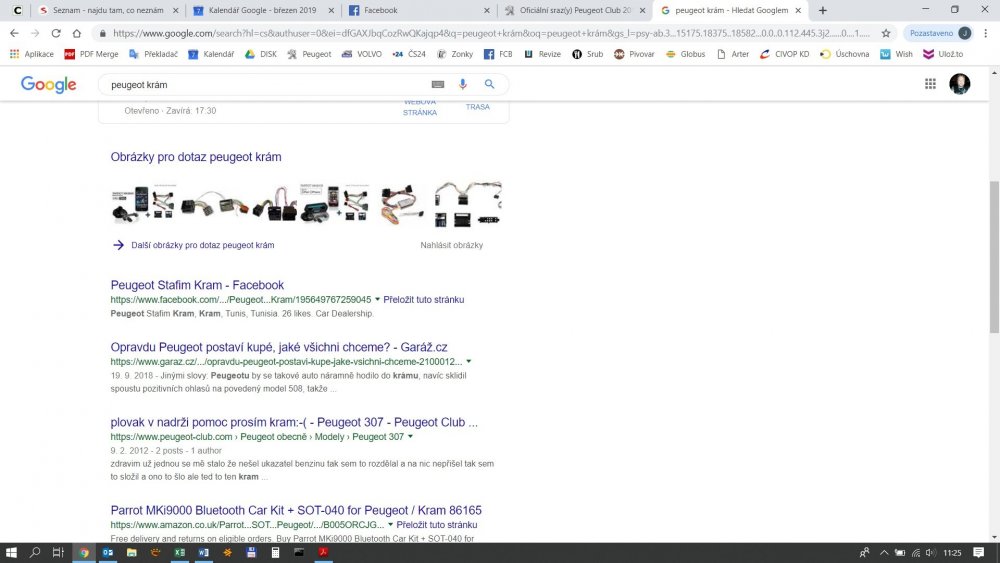The image size is (1000, 563).
Task: Click the page vertical scrollbar thumb
Action: 994,256
